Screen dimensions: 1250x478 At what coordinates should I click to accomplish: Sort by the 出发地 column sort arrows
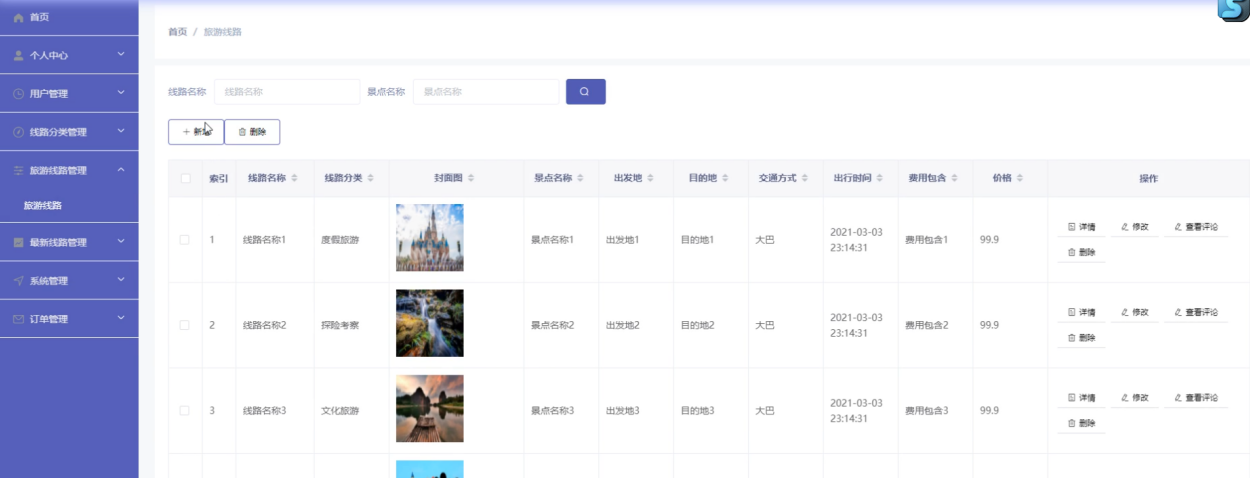click(651, 179)
